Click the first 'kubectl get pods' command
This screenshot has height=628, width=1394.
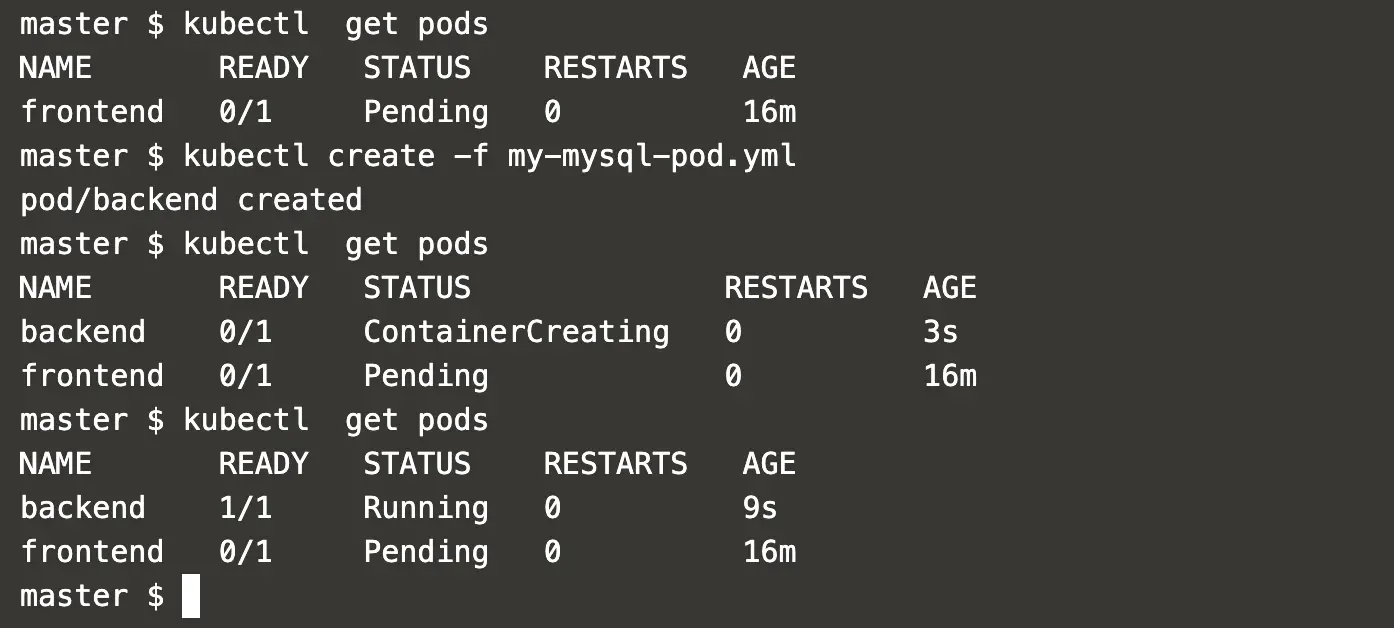[336, 24]
